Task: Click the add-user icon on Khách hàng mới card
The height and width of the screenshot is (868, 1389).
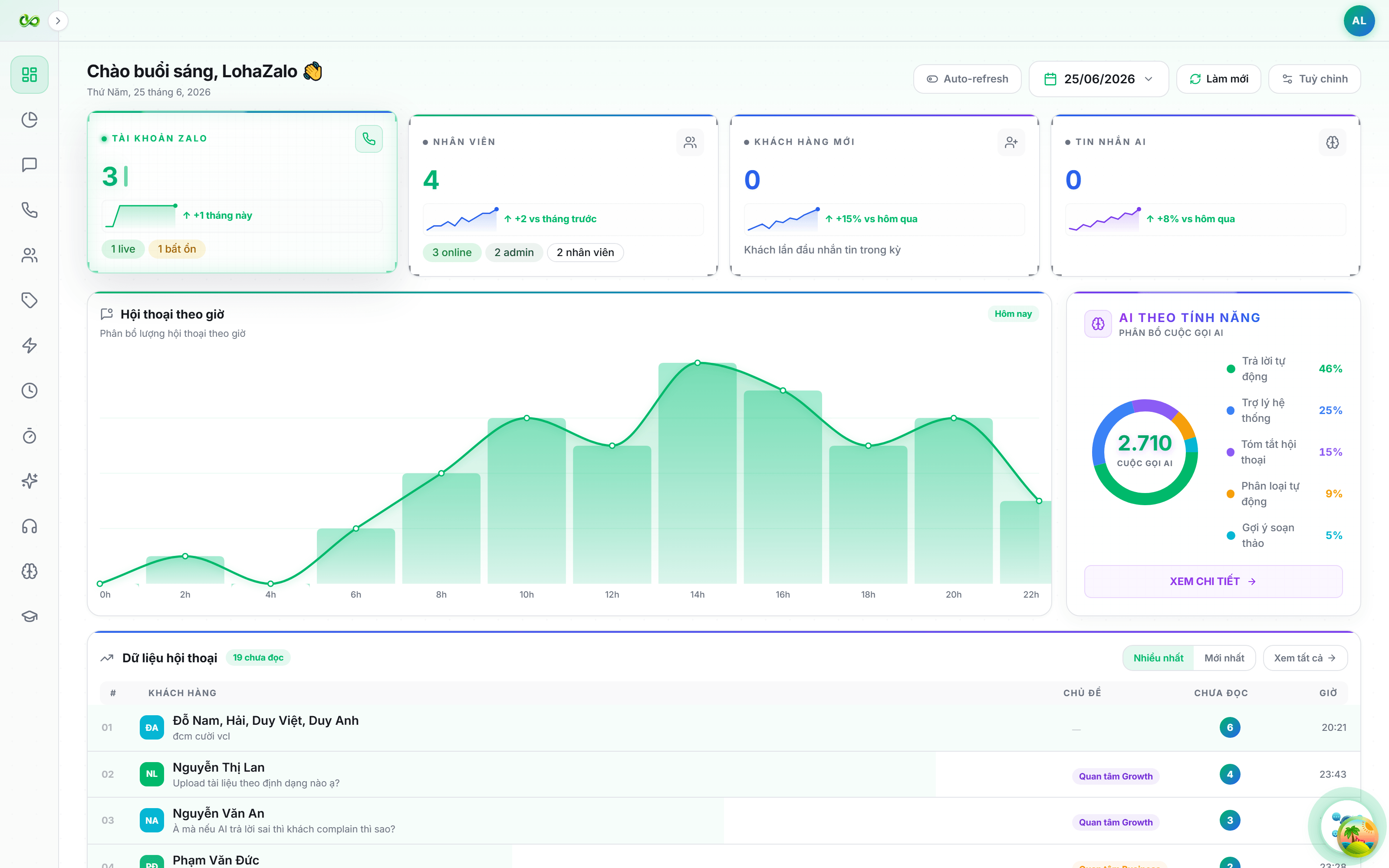Action: [1011, 142]
